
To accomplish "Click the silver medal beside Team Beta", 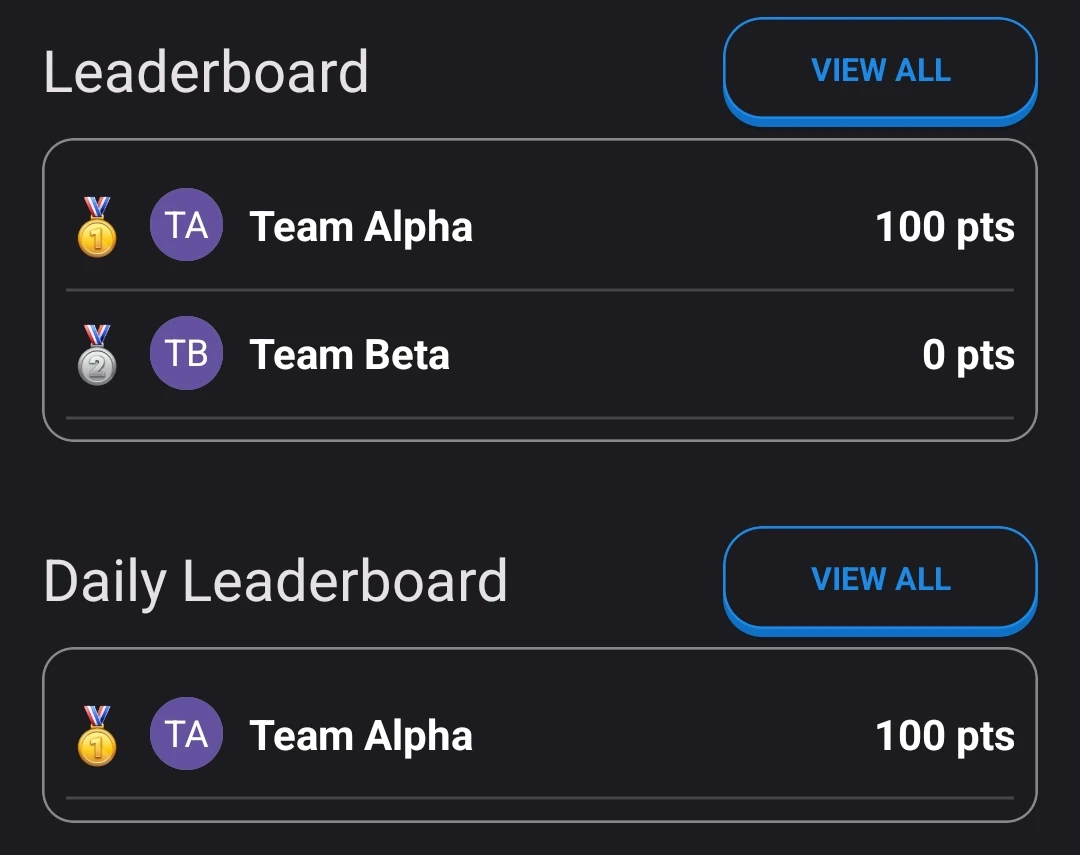I will (97, 356).
